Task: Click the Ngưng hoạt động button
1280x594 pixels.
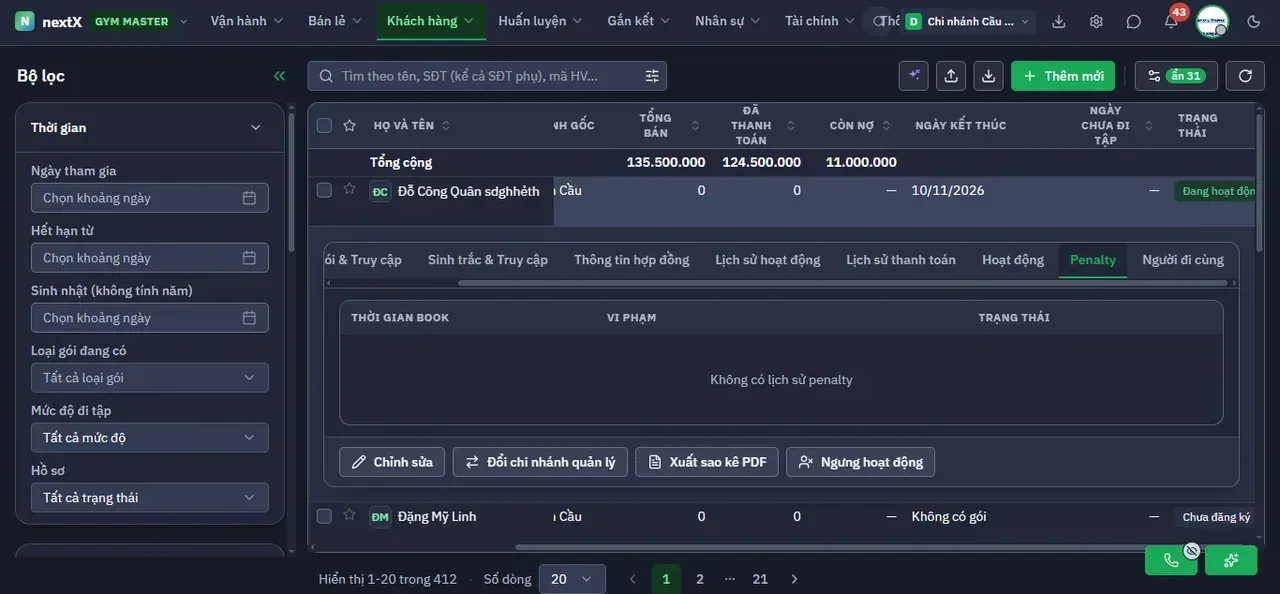Action: coord(861,462)
